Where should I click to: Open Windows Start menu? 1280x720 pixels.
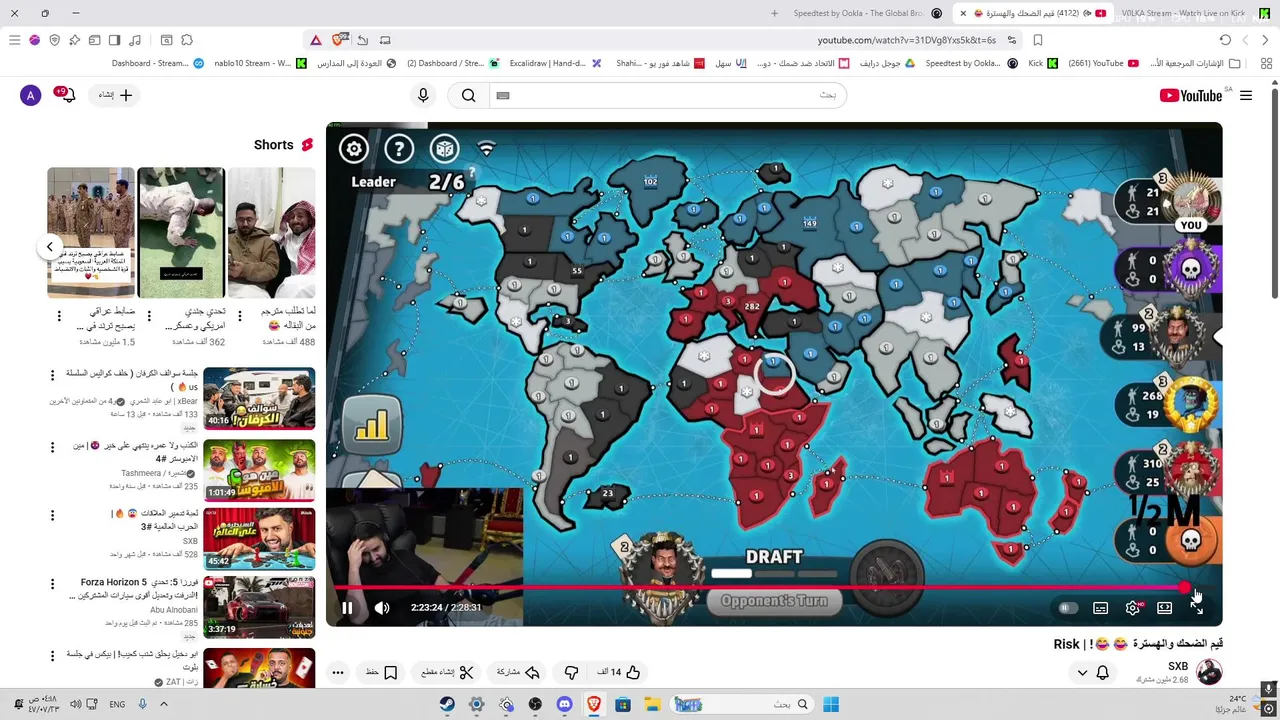click(x=831, y=704)
